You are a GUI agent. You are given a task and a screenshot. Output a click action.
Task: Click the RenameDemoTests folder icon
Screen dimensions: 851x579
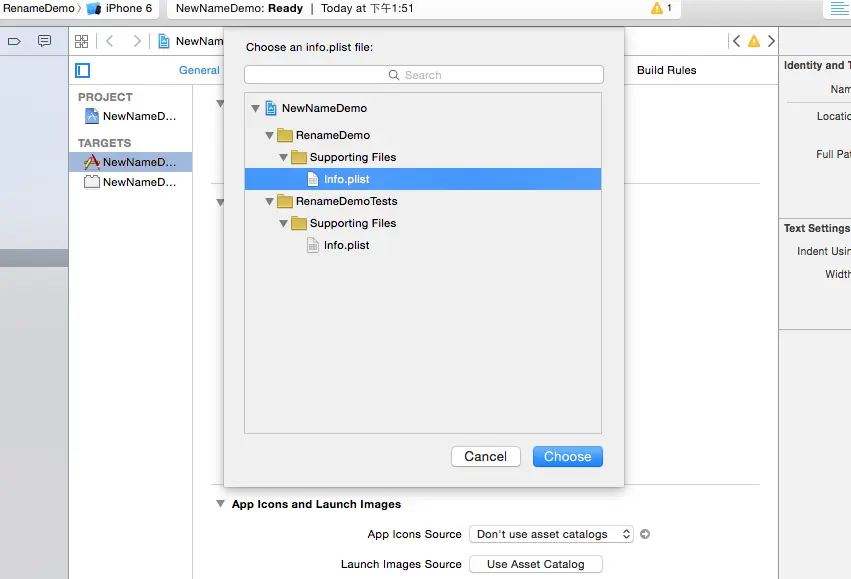click(x=285, y=201)
